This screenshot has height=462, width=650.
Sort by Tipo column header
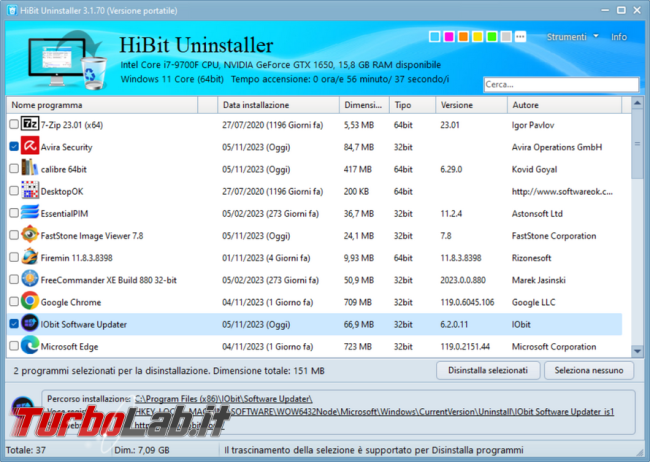(x=412, y=105)
